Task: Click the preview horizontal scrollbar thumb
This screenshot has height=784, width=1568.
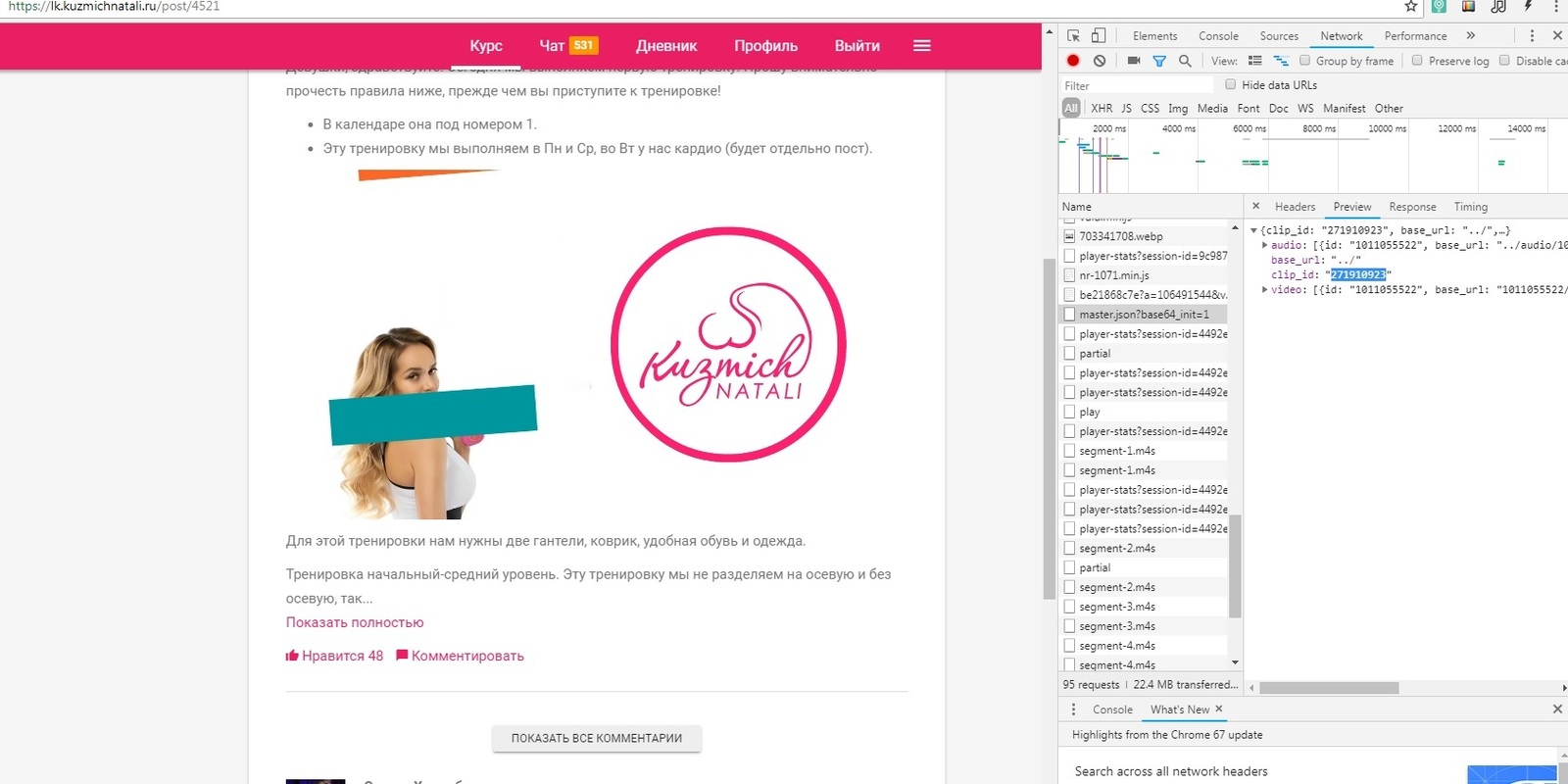Action: pos(1329,688)
